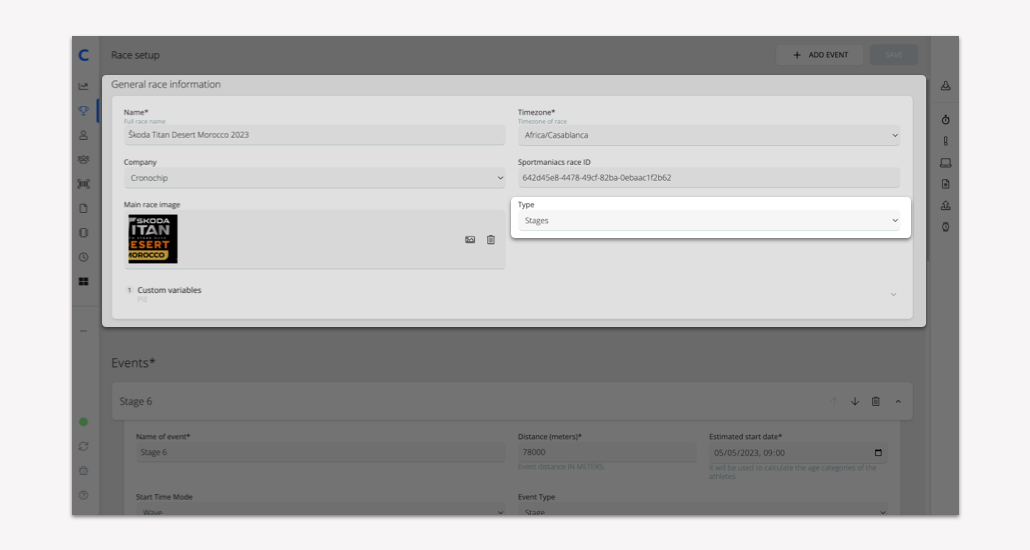
Task: Click the Distance meters field showing 78000
Action: click(607, 452)
